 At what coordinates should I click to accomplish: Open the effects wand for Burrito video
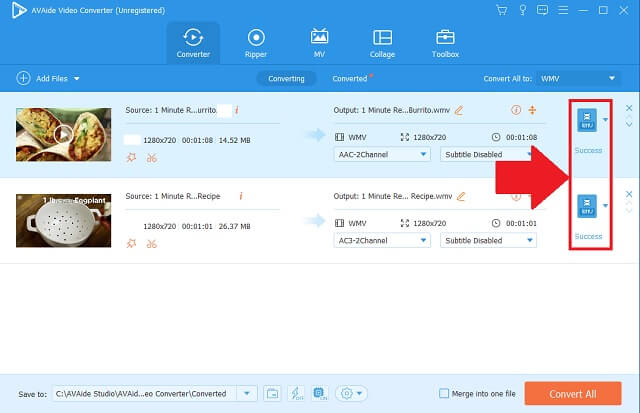tap(131, 158)
